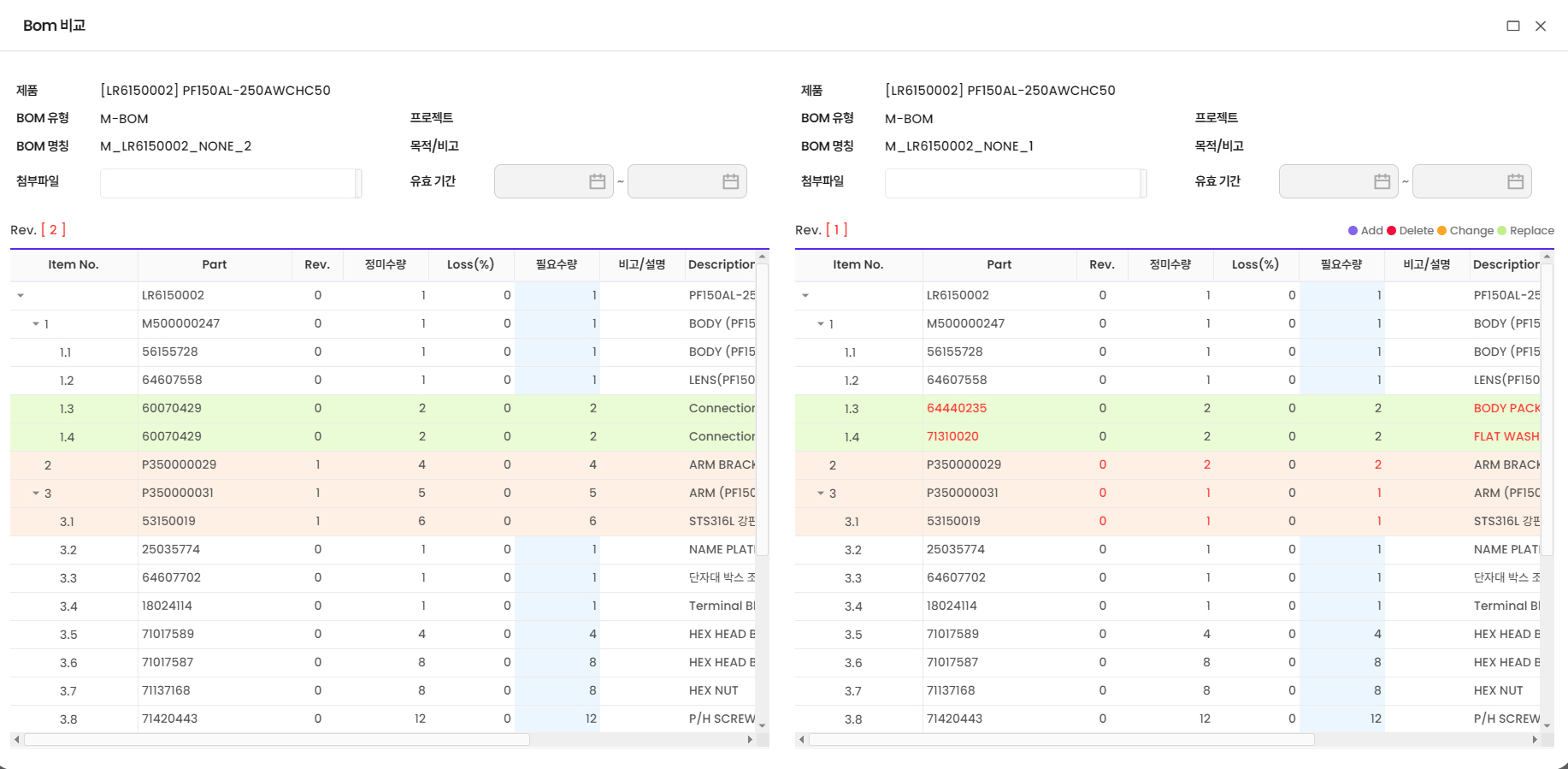Select red part number 64440235 in Rev. 1 table

956,408
